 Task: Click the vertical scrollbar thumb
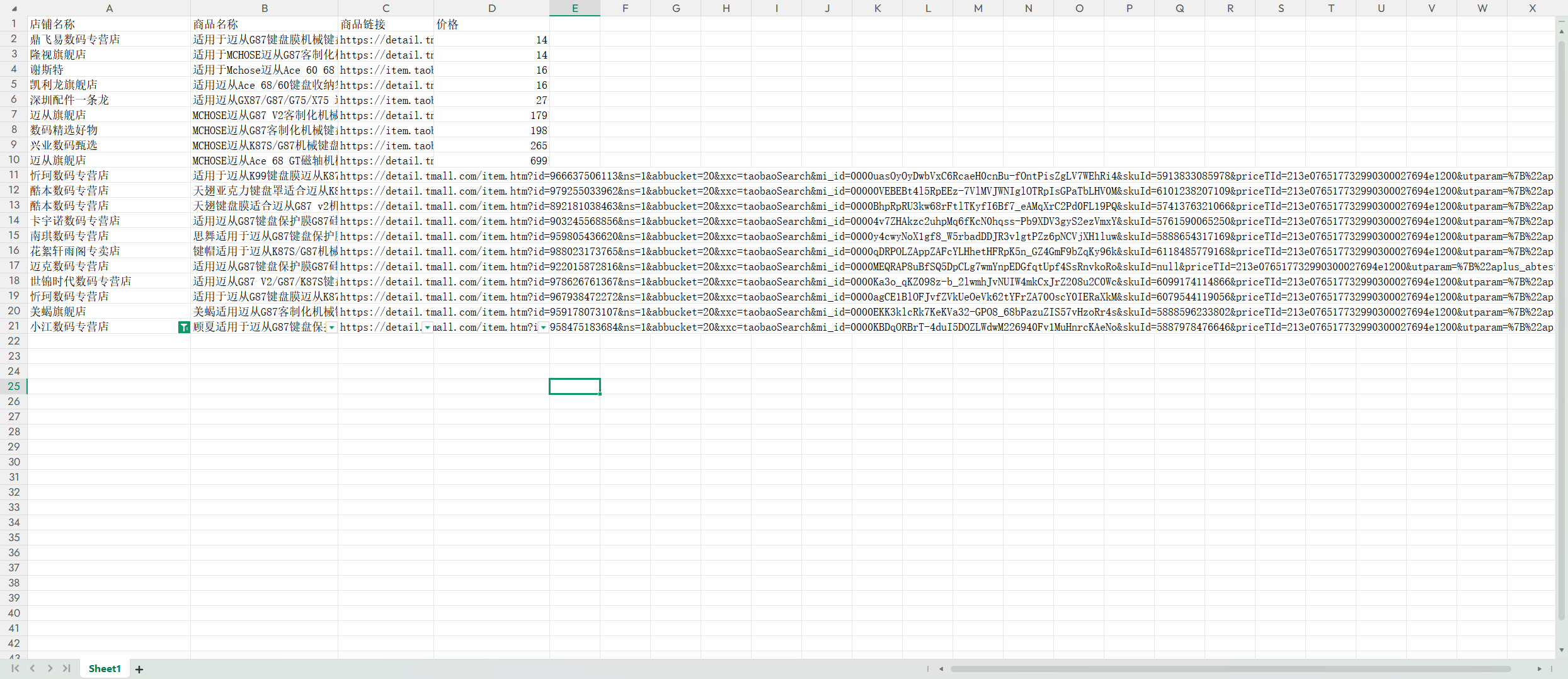pyautogui.click(x=1562, y=331)
